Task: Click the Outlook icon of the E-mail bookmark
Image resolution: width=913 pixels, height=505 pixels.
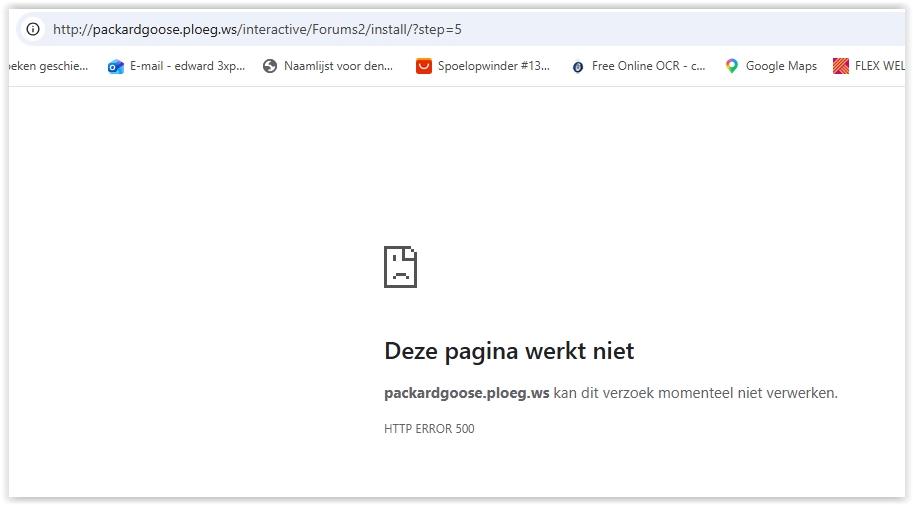Action: pyautogui.click(x=116, y=67)
